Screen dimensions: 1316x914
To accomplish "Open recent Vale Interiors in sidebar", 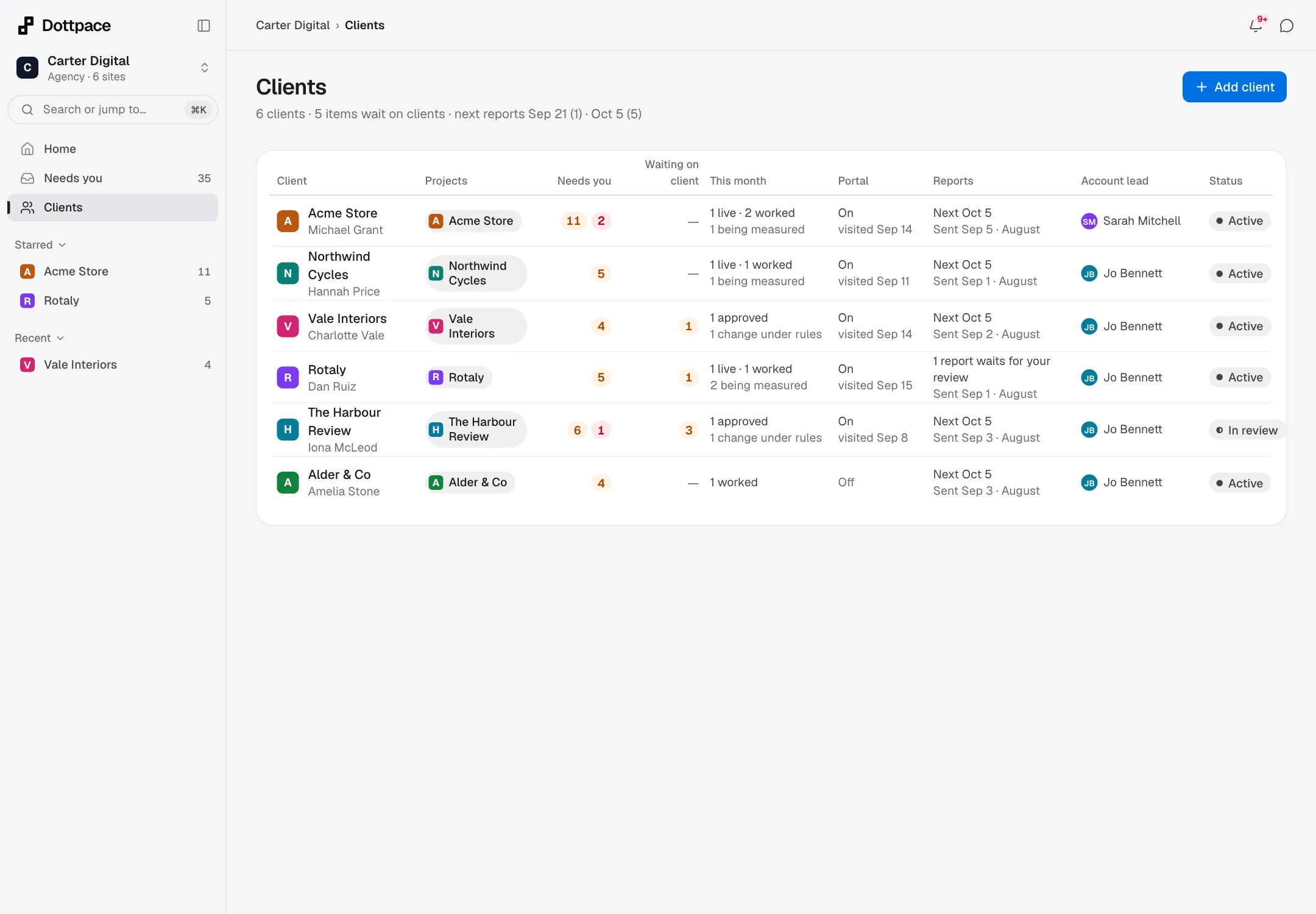I will coord(113,364).
